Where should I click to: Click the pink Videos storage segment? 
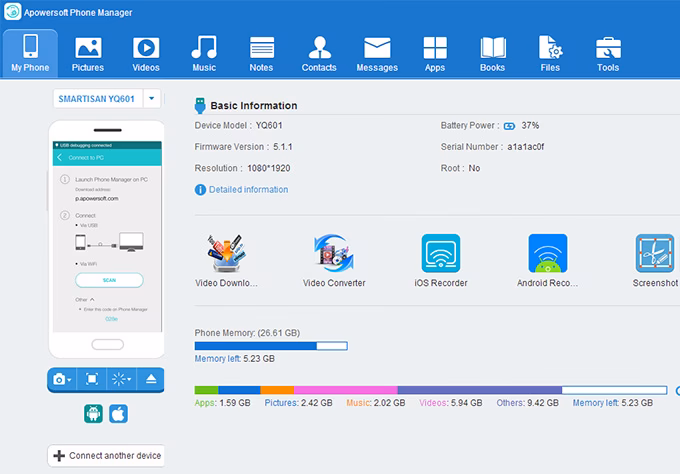pos(346,390)
